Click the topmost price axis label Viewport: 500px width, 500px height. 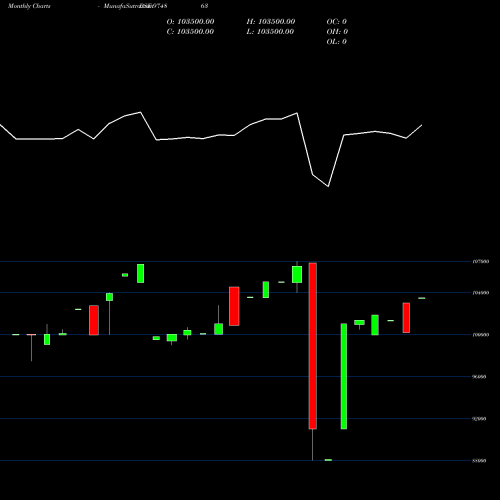[x=481, y=262]
